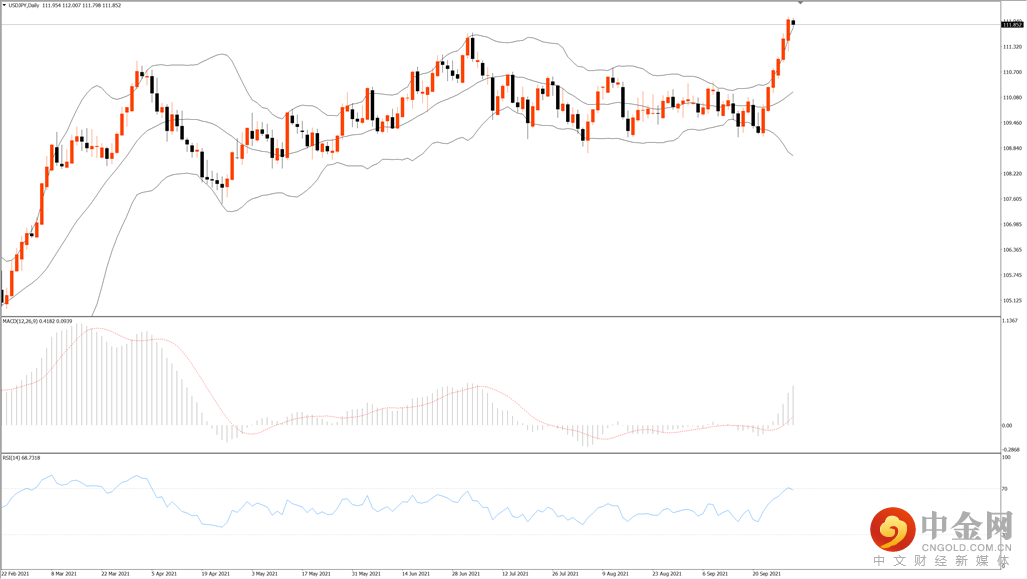Click the 20 Sep 2021 date label
The image size is (1027, 579).
point(766,574)
